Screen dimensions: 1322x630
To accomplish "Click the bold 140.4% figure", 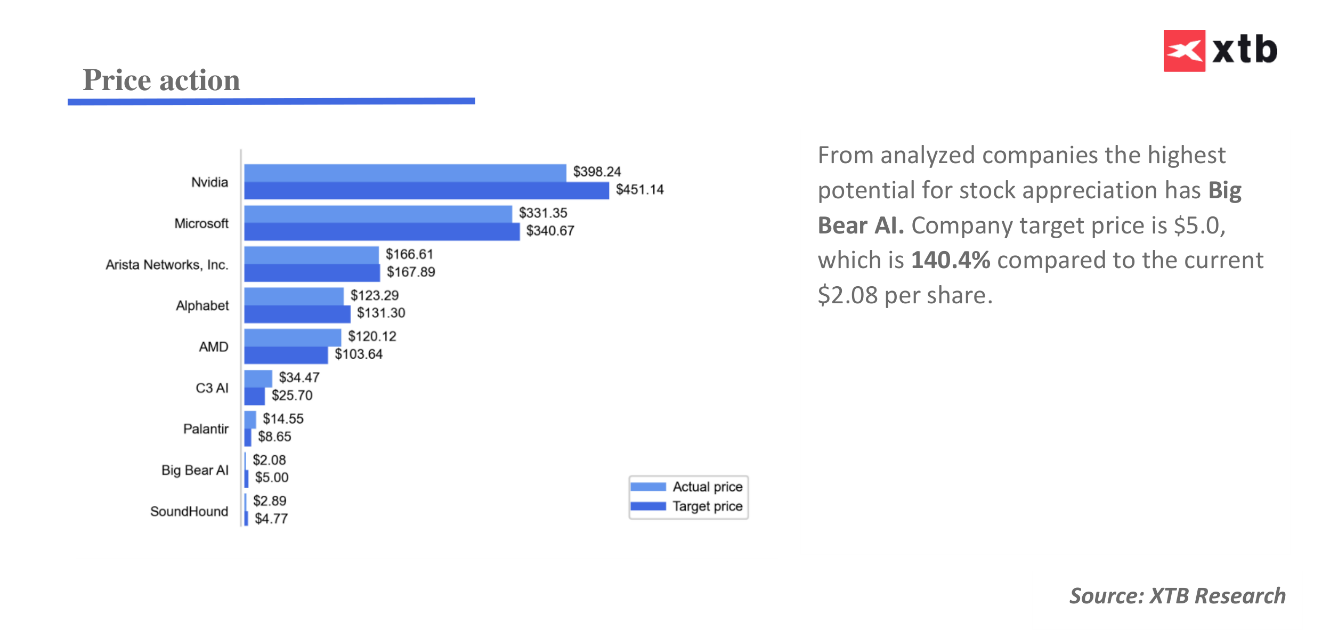I will [951, 261].
